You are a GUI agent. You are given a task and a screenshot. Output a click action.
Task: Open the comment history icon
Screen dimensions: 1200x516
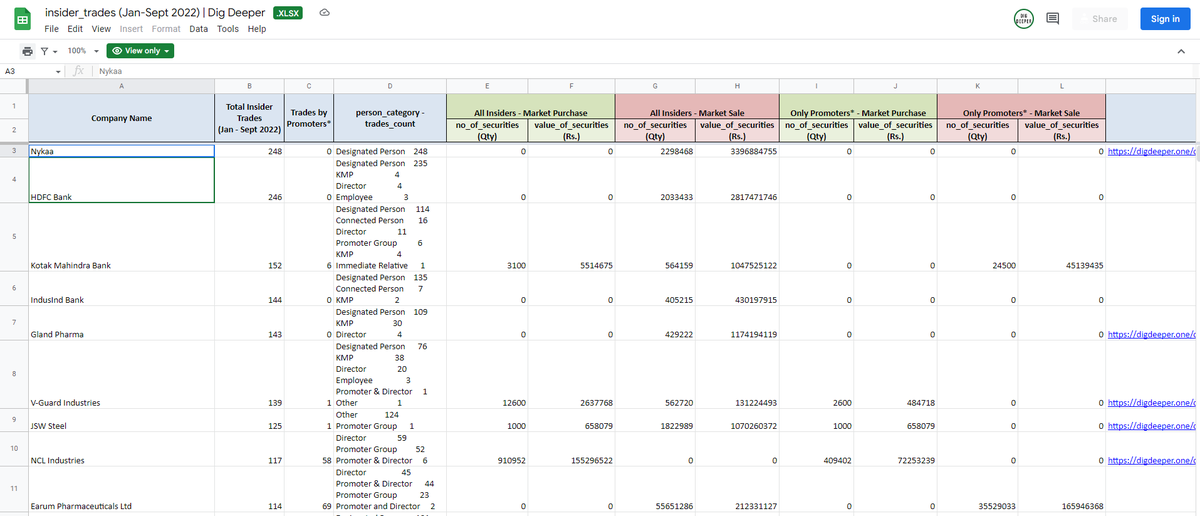[x=1052, y=19]
